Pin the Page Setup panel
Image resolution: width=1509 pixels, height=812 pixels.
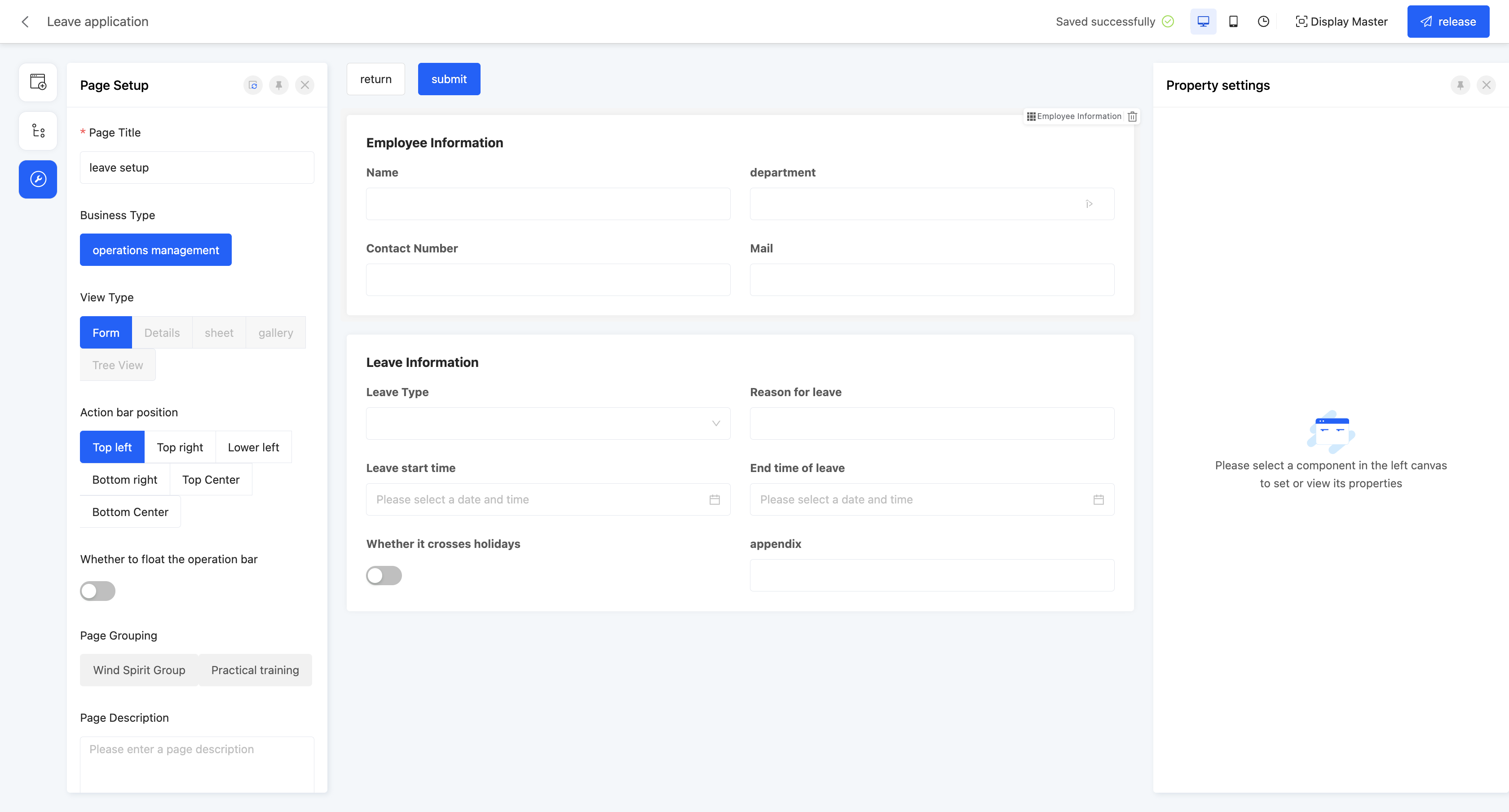point(279,85)
